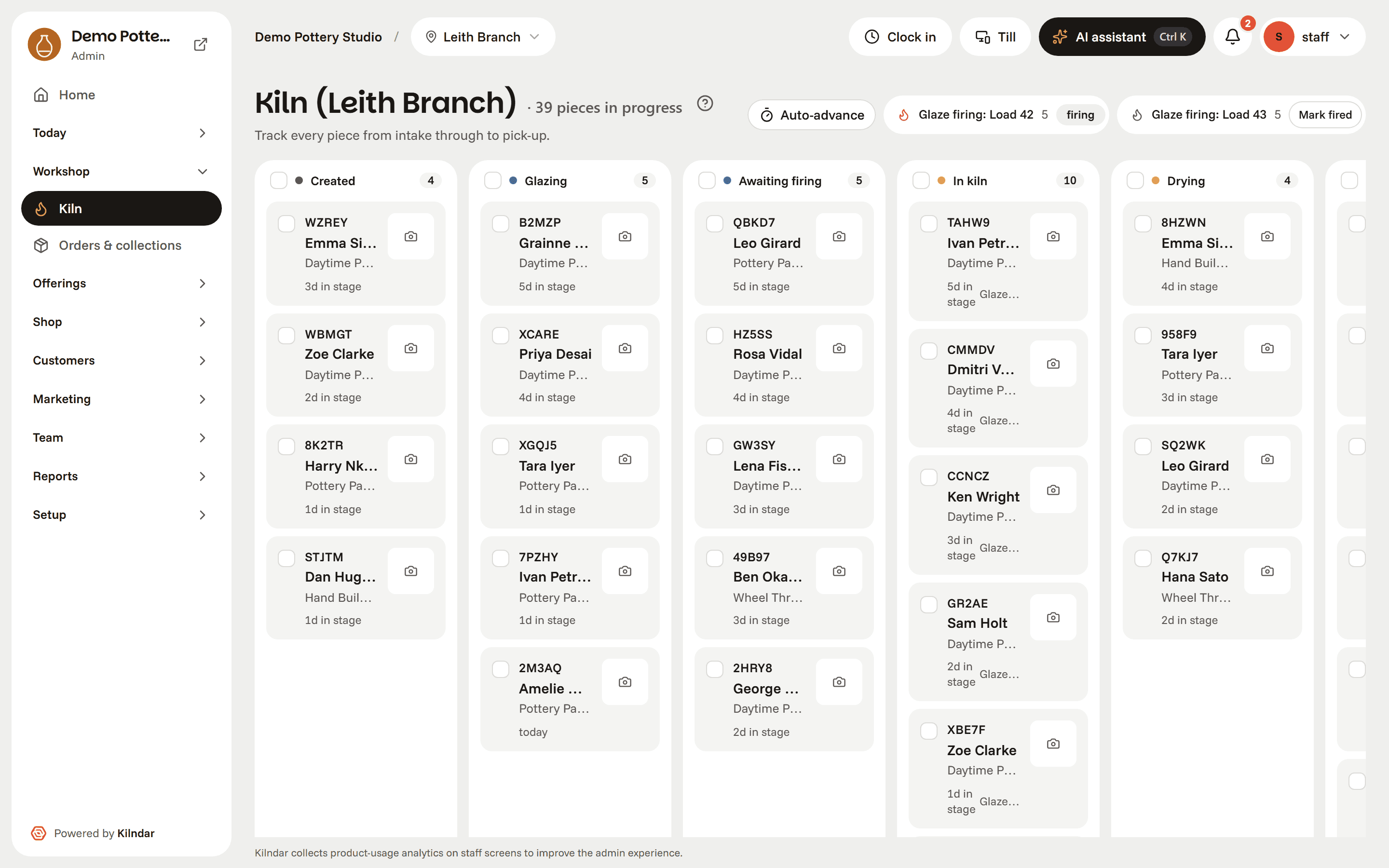
Task: Launch the AI assistant
Action: point(1121,37)
